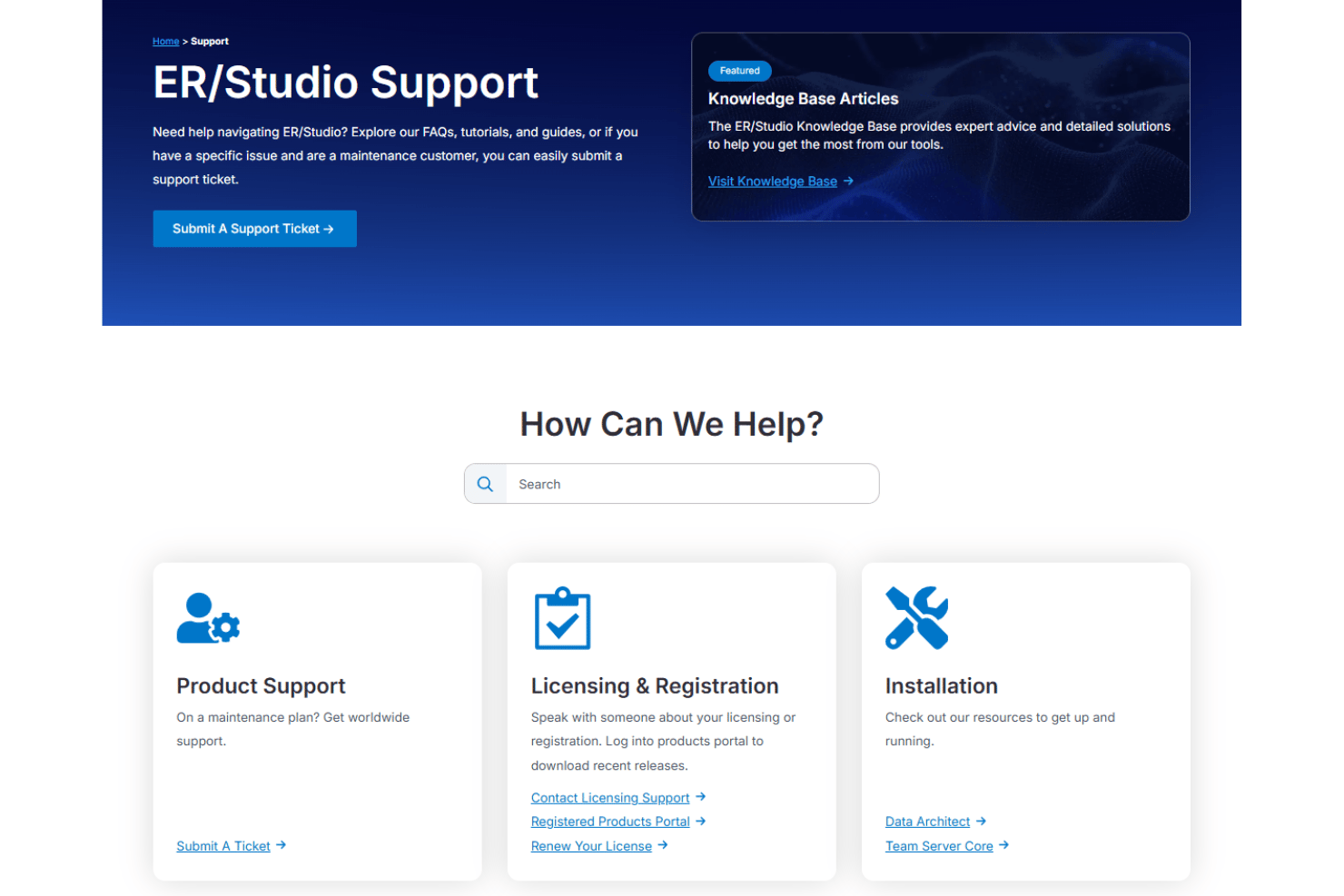Click arrow after Renew Your License
Viewport: 1344px width, 896px height.
(663, 844)
